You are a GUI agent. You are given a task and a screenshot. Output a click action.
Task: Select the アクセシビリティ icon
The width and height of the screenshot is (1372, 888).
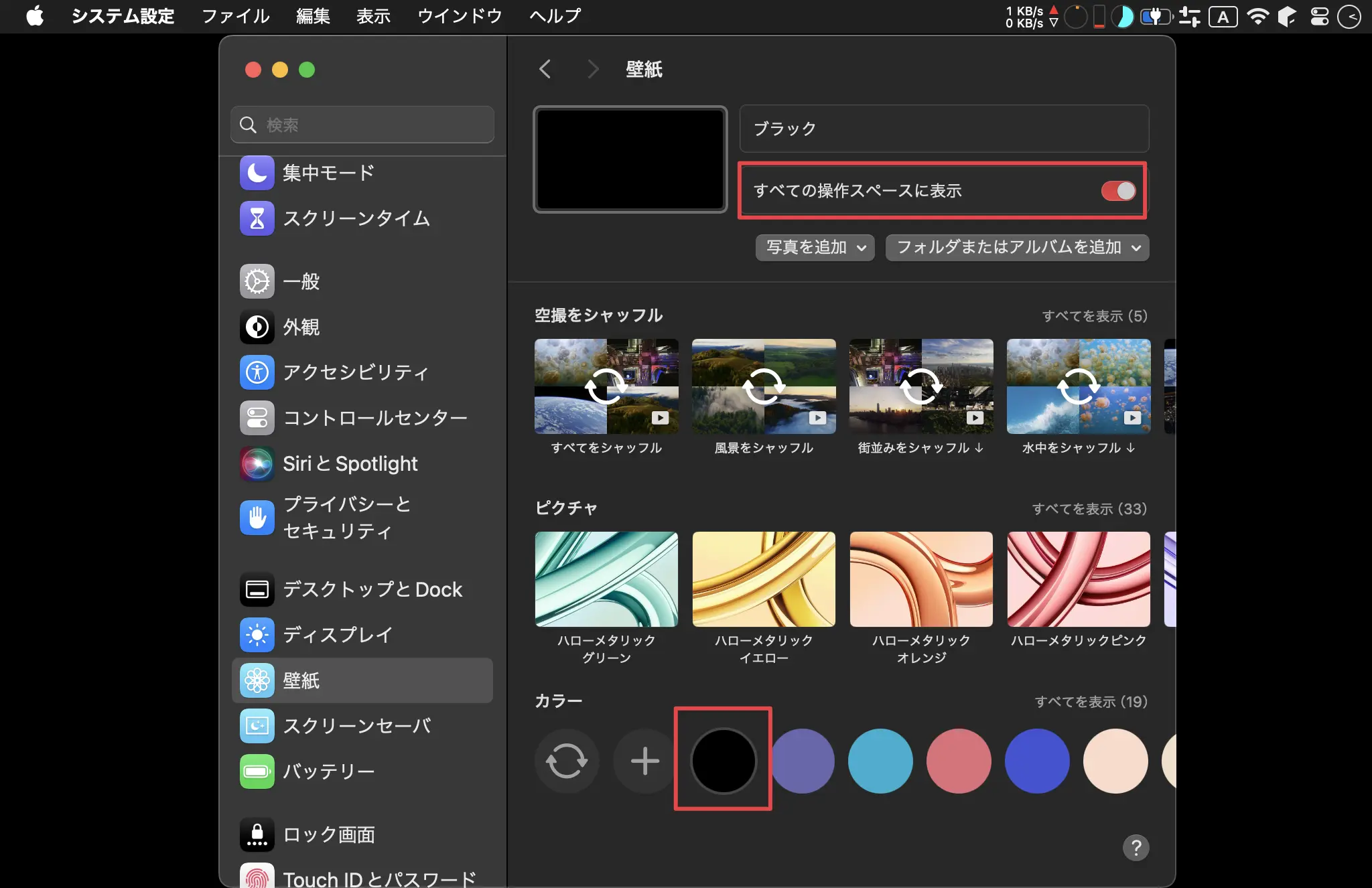257,372
